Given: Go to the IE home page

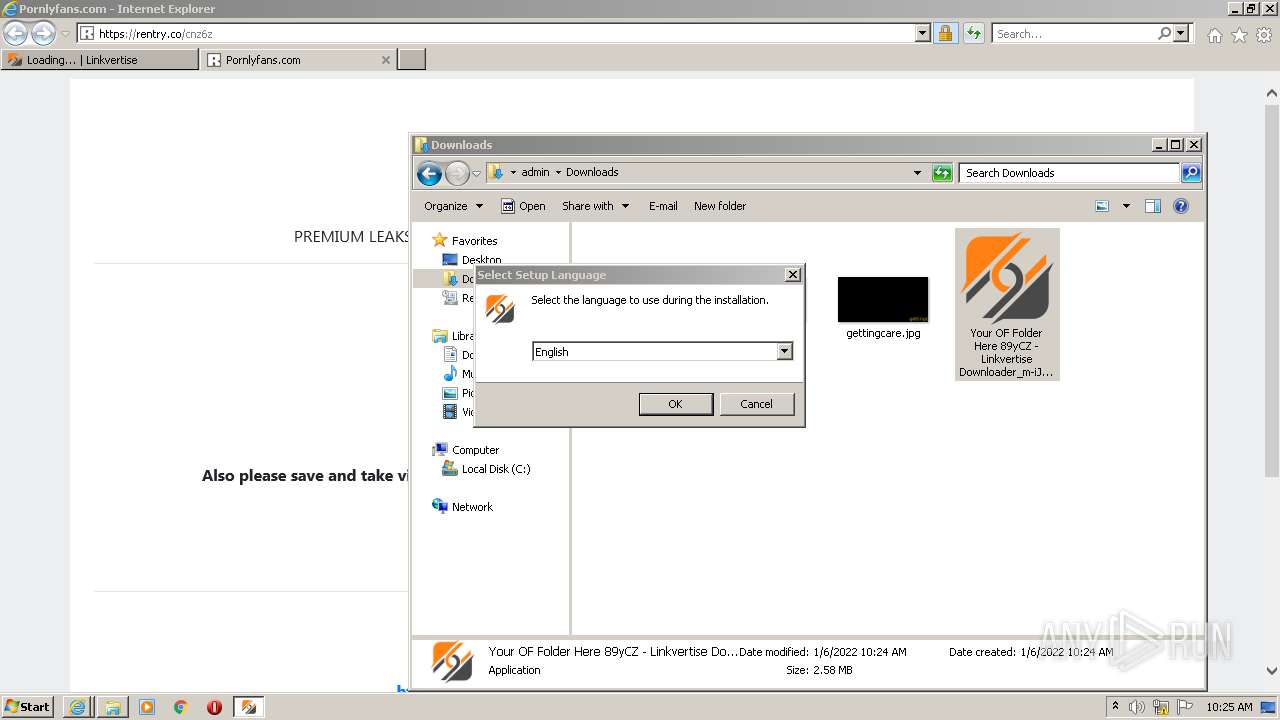Looking at the screenshot, I should pos(1214,35).
